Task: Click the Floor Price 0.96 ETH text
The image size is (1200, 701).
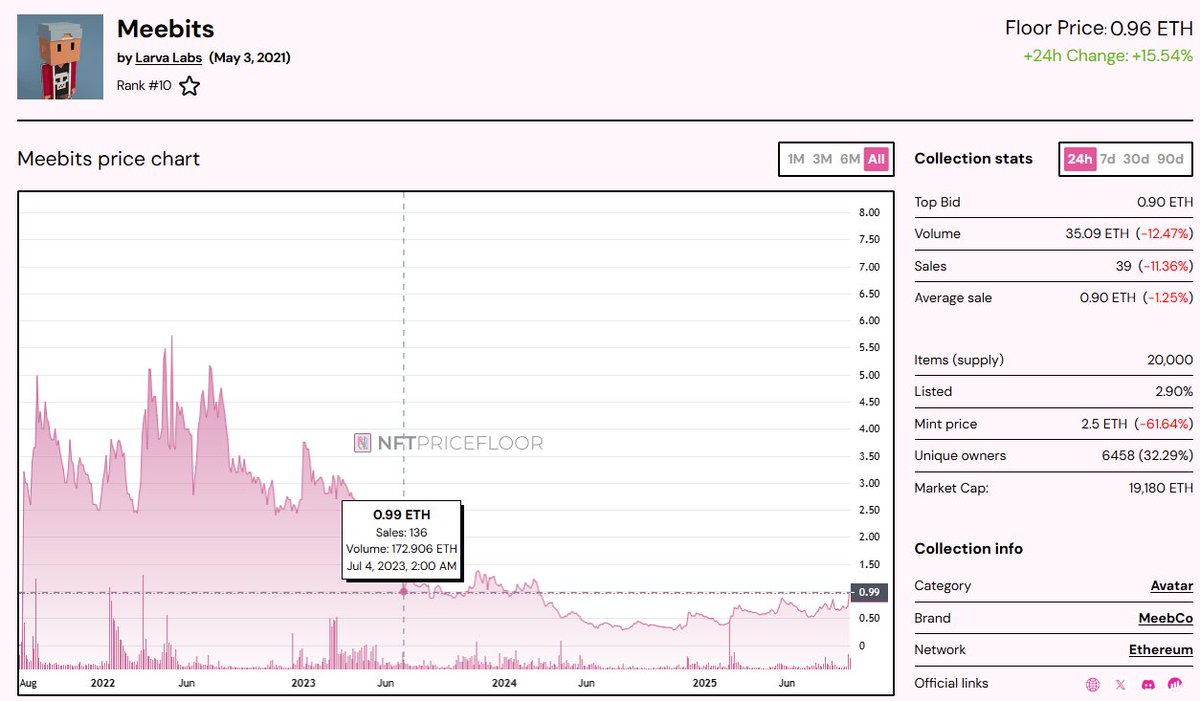Action: tap(1099, 28)
